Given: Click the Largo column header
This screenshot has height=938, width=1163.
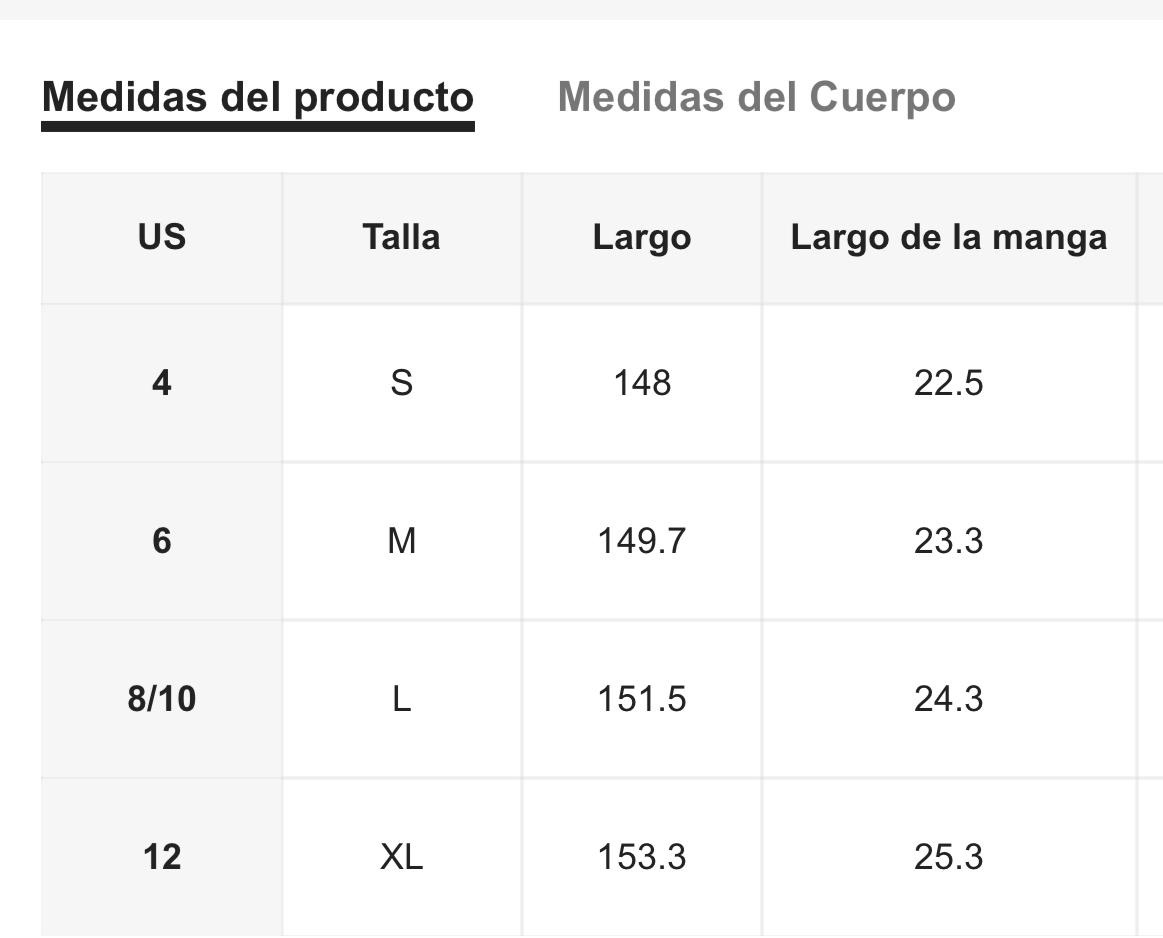Looking at the screenshot, I should (x=642, y=237).
